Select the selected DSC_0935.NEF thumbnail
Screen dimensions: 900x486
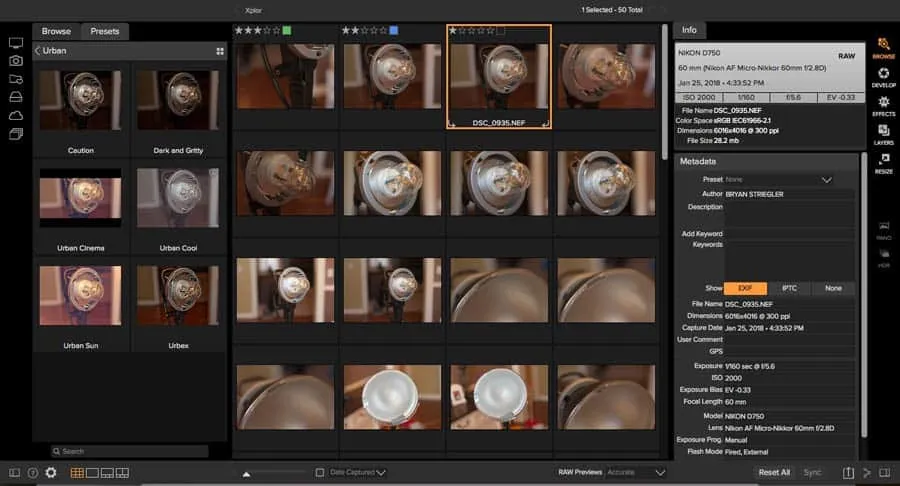499,76
